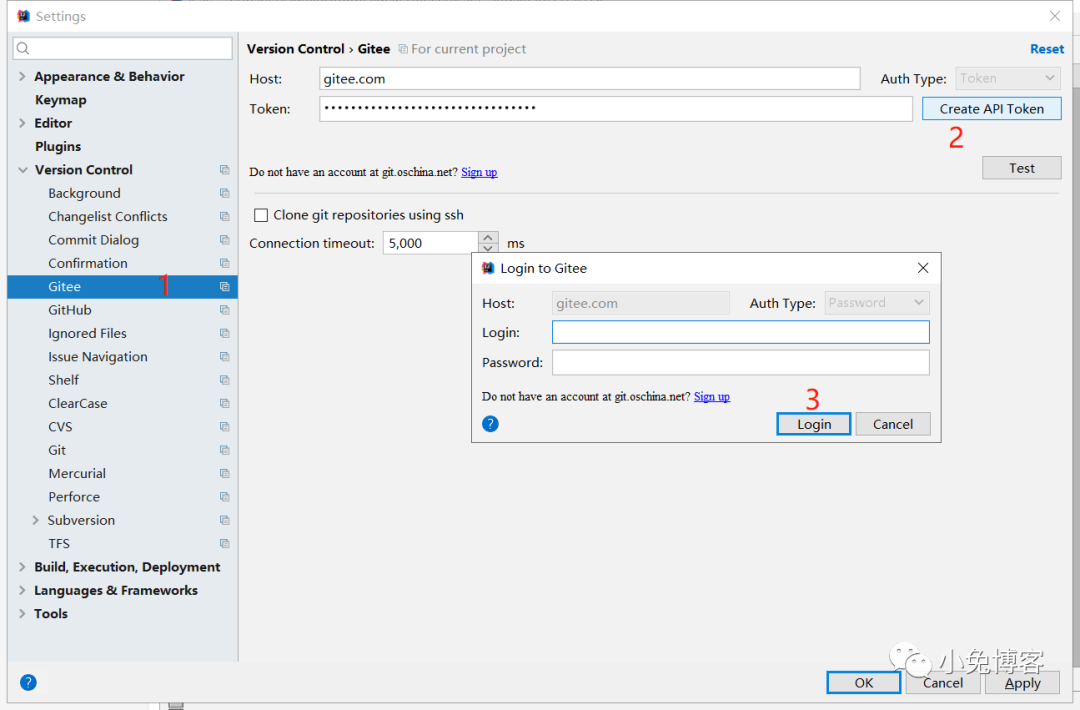
Task: Click Sign up link in Settings panel
Action: click(x=479, y=172)
